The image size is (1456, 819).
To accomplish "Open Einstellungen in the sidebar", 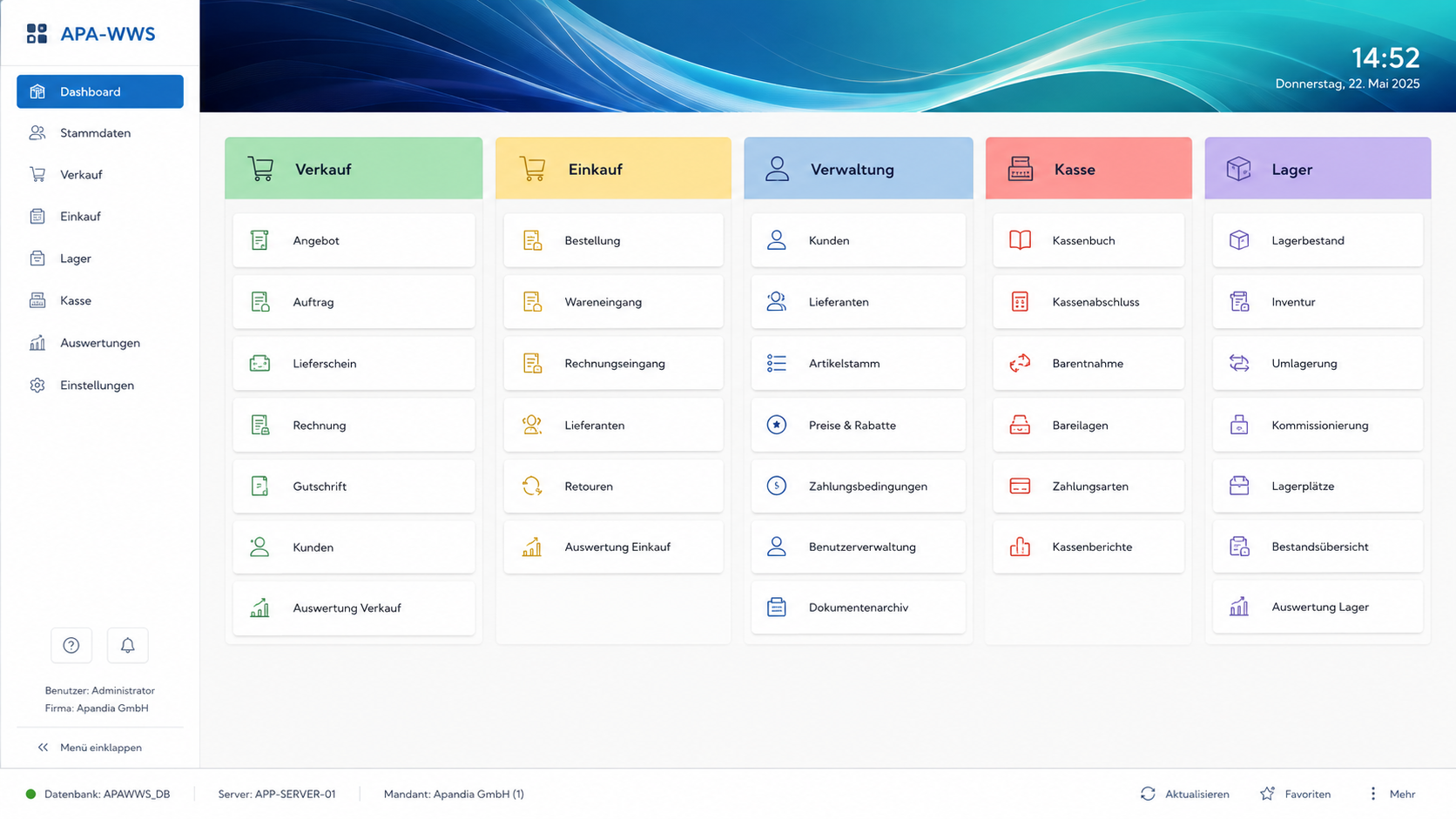I will tap(100, 385).
